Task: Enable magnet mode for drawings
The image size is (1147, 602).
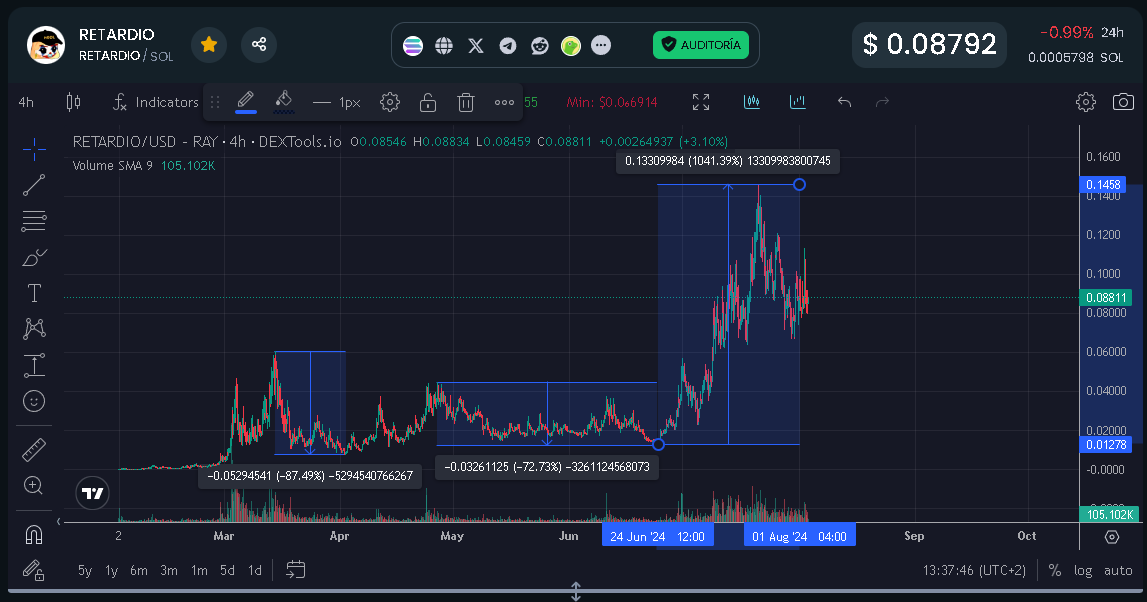Action: tap(33, 535)
